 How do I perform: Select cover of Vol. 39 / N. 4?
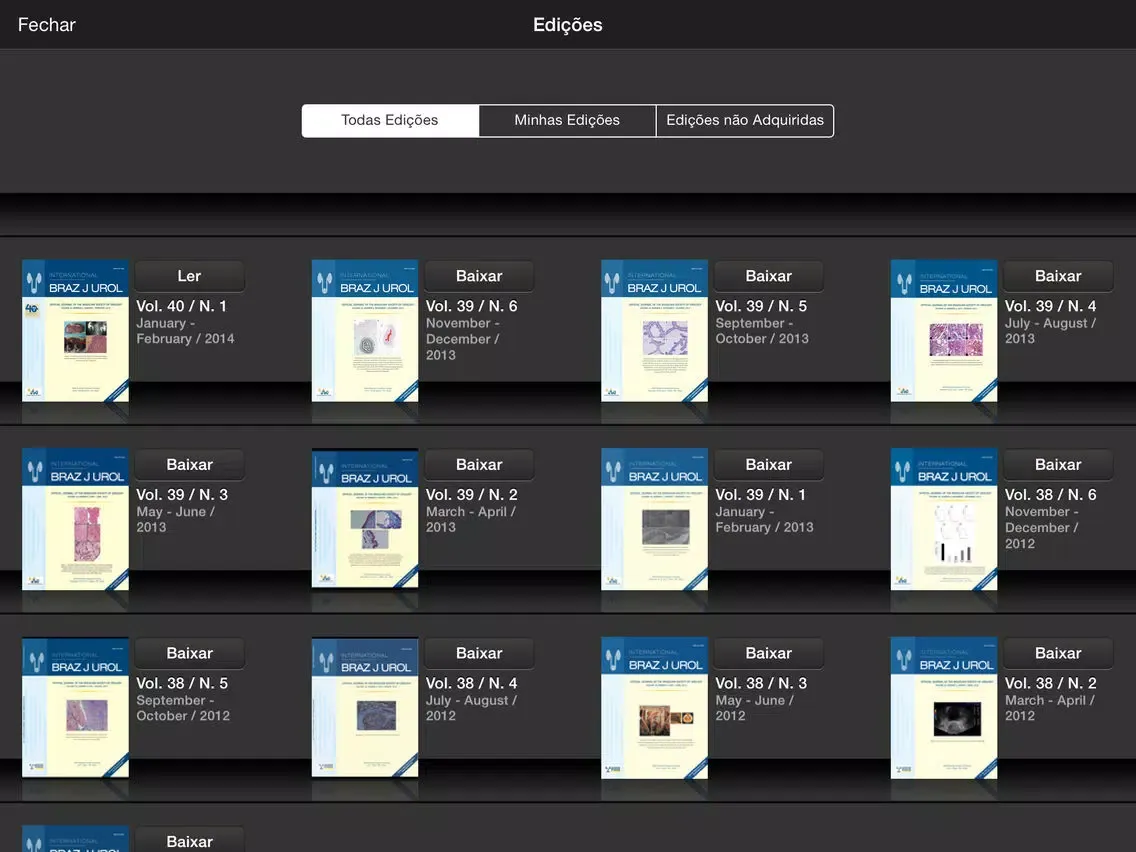coord(944,330)
